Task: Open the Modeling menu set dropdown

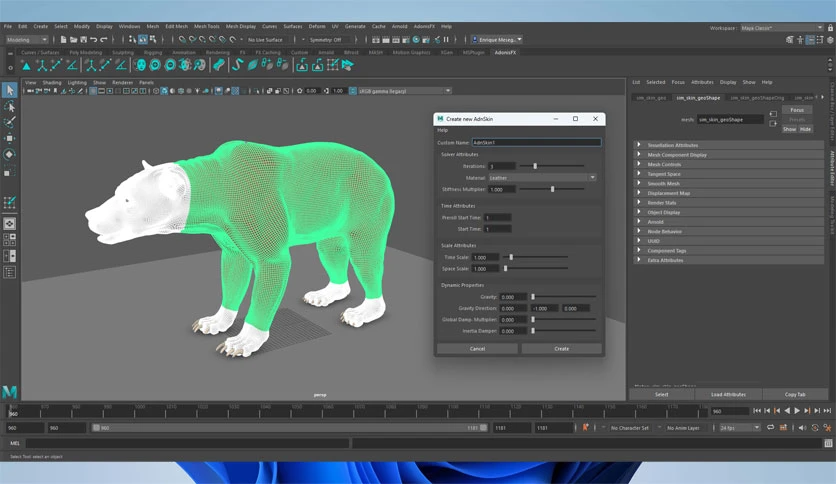Action: pos(27,39)
